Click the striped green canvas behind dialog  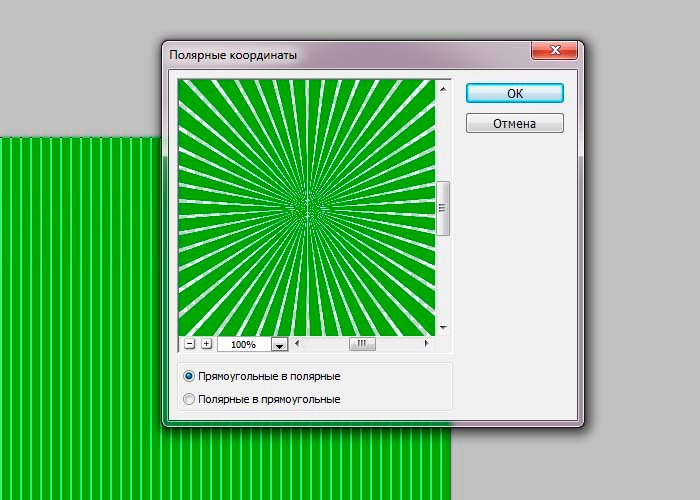pyautogui.click(x=80, y=320)
